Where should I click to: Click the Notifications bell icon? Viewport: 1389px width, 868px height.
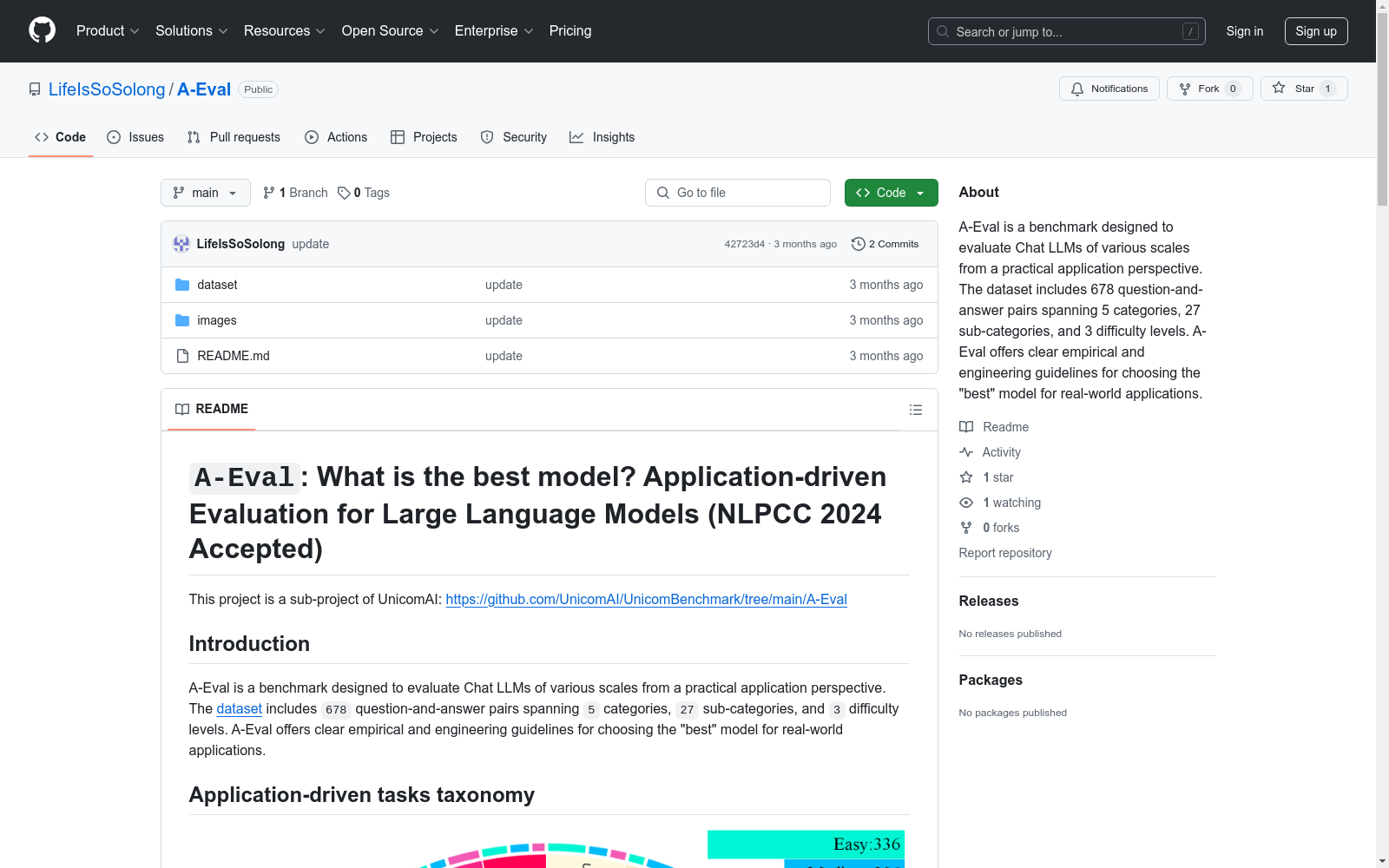click(1077, 89)
